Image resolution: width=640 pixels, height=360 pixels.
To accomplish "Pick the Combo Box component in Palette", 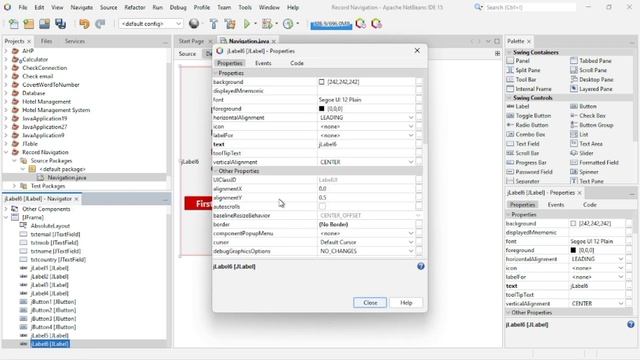I will pos(530,134).
